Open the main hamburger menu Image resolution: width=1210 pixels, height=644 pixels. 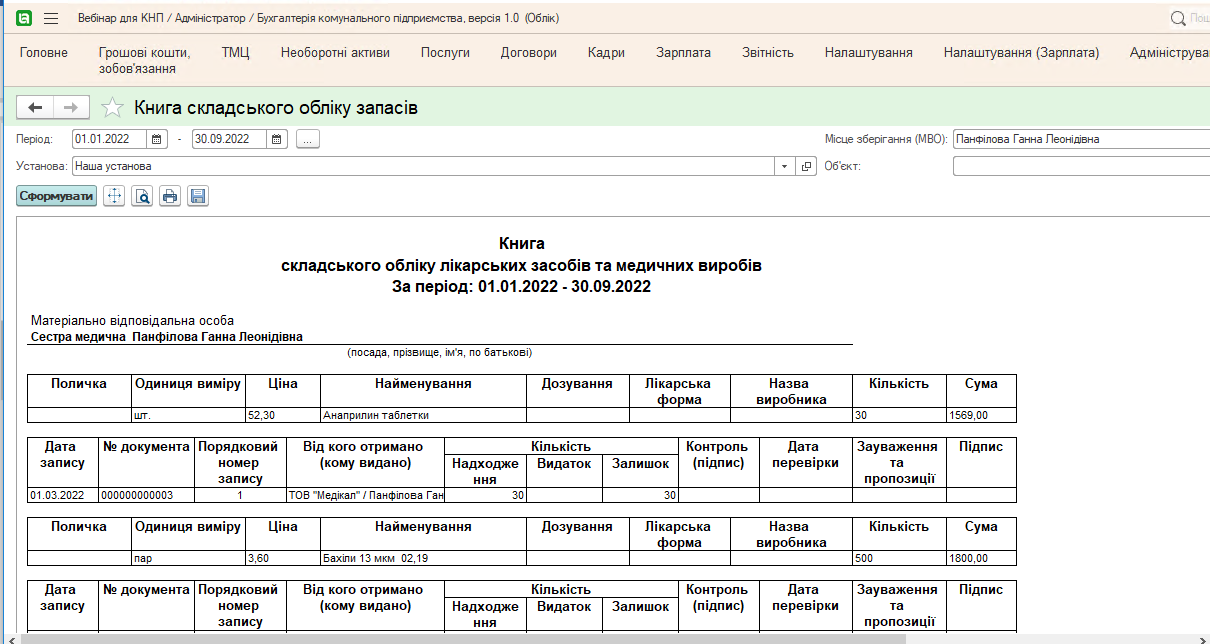pyautogui.click(x=51, y=18)
